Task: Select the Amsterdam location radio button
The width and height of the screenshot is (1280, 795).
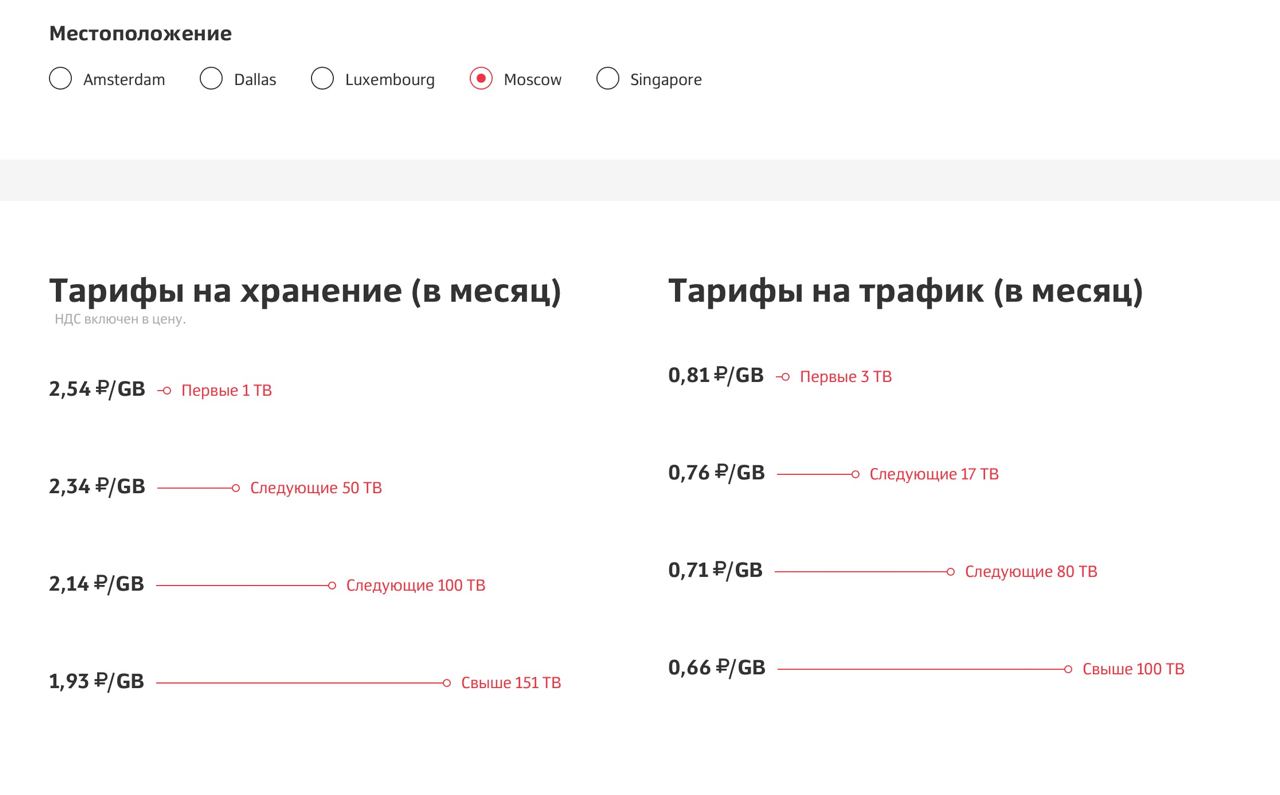Action: pos(61,78)
